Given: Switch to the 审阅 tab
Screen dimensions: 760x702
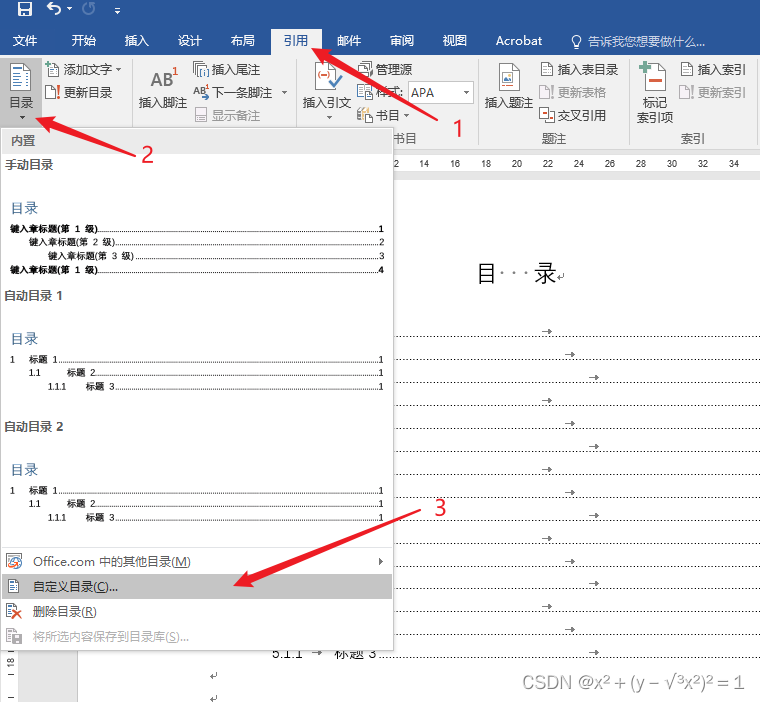Looking at the screenshot, I should click(x=402, y=41).
